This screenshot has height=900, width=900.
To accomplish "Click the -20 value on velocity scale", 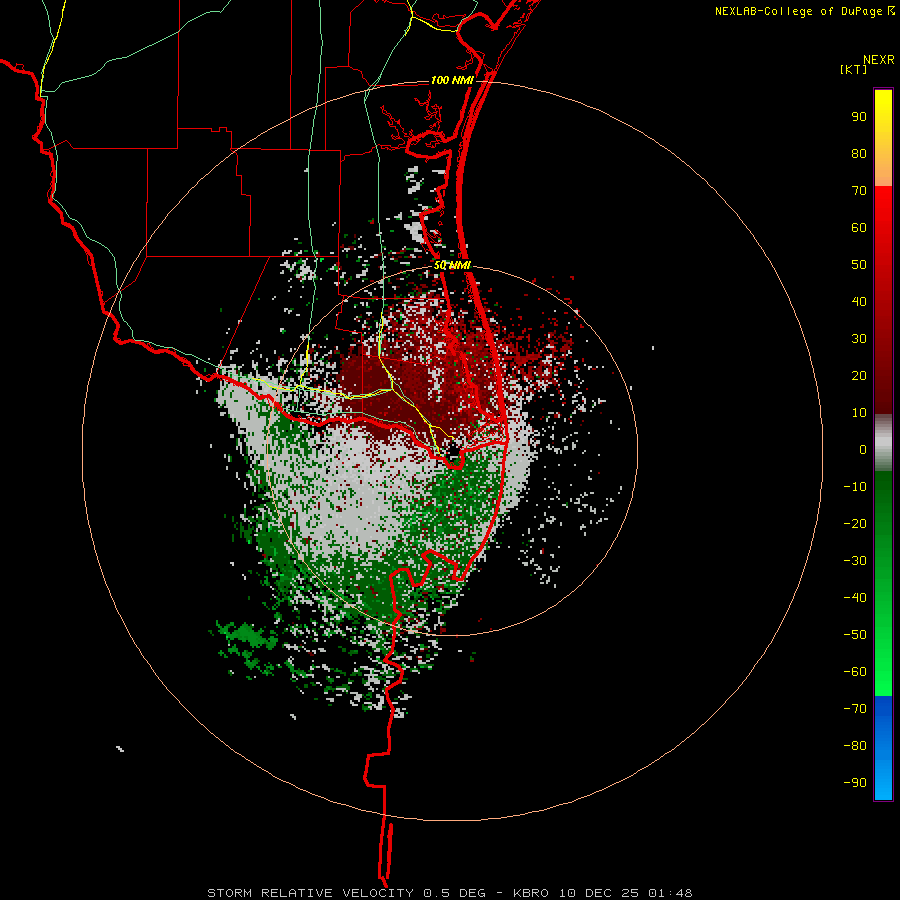I will click(855, 524).
